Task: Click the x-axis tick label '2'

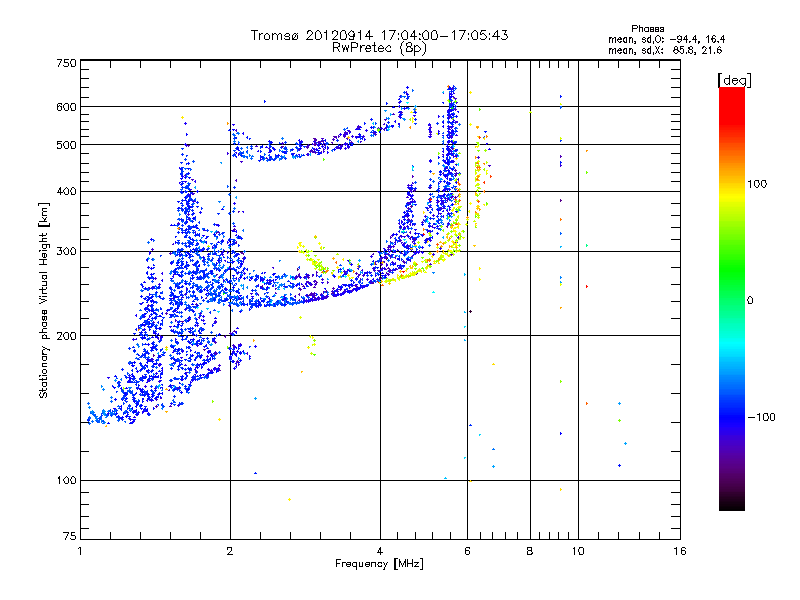Action: tap(230, 551)
